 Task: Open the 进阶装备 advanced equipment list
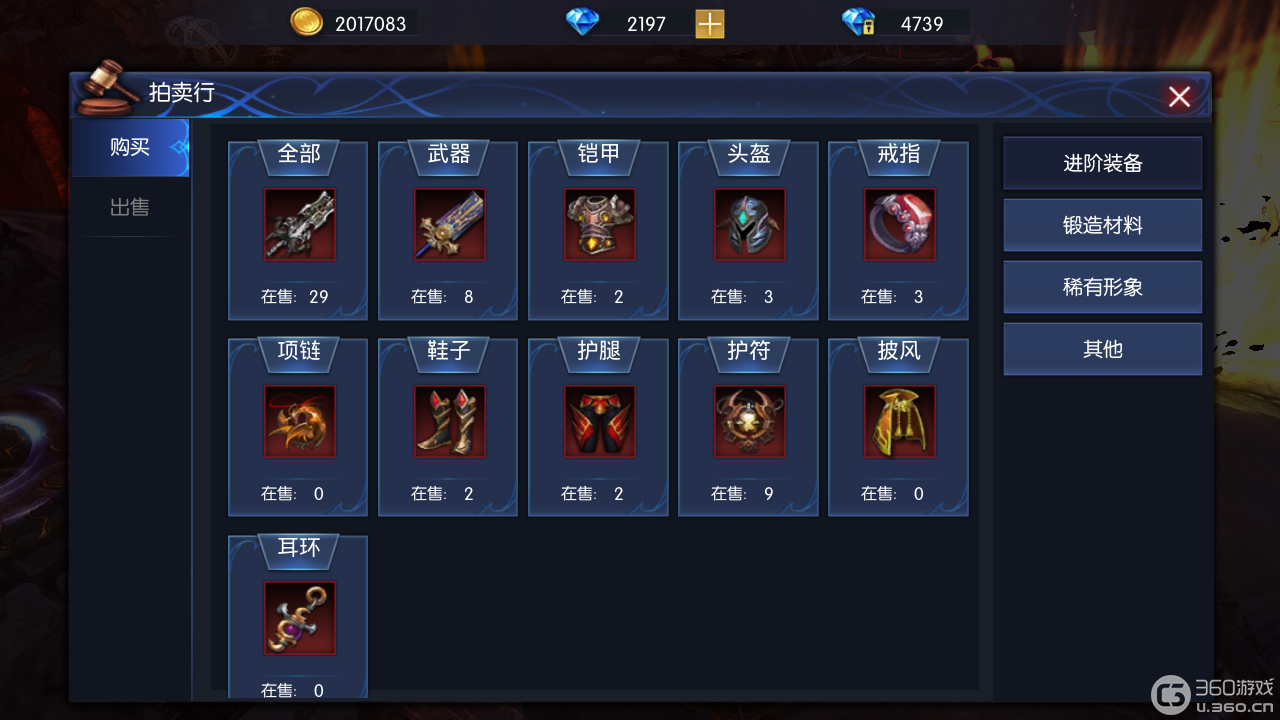(1103, 163)
